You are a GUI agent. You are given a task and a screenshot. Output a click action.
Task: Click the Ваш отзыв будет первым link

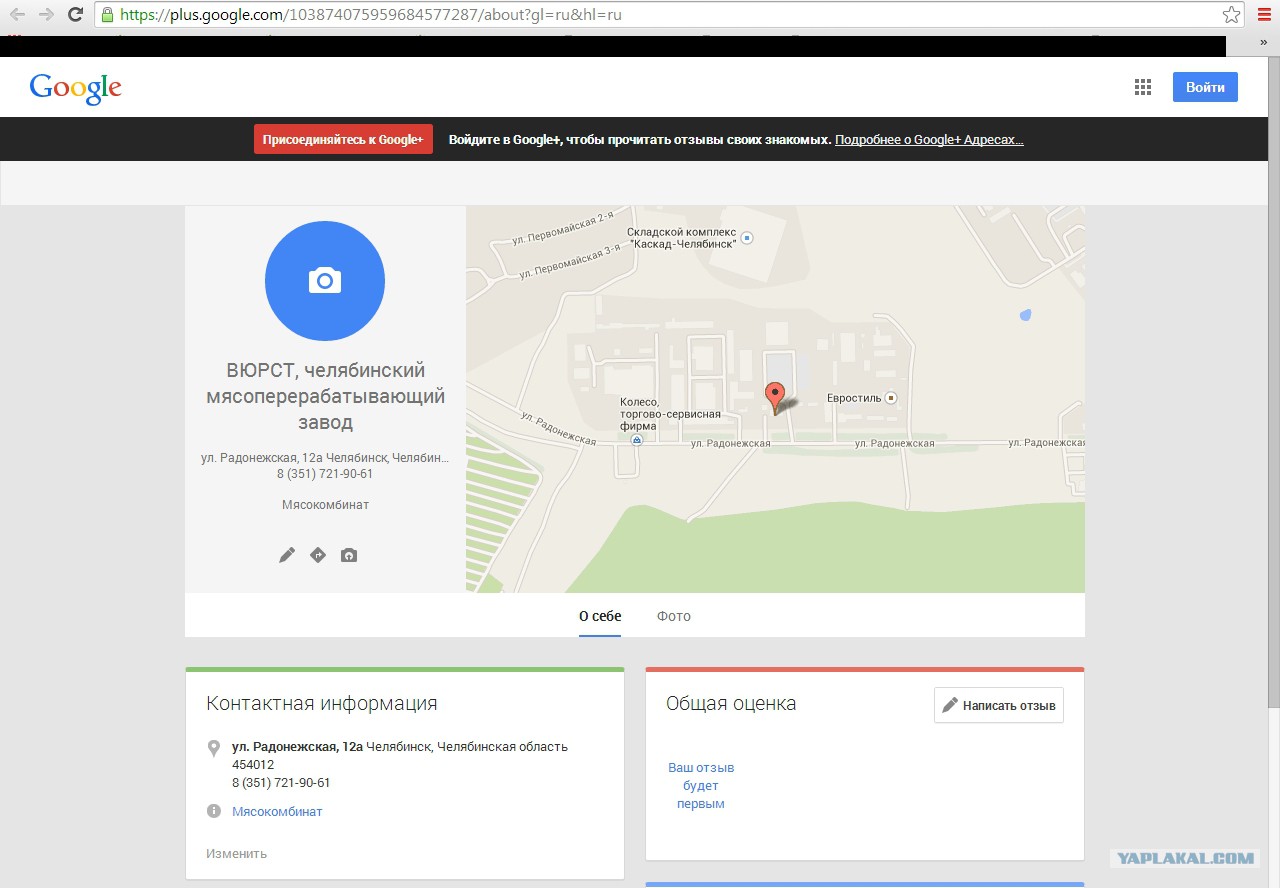click(701, 786)
